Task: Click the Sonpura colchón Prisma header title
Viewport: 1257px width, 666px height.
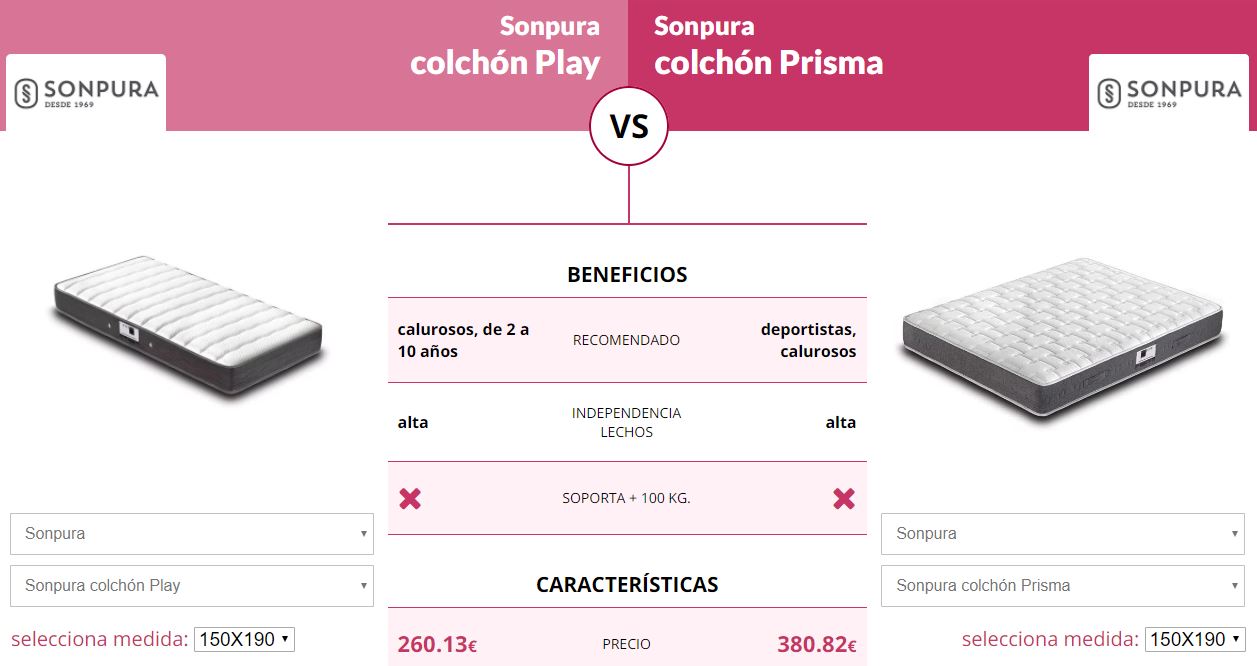Action: point(768,46)
